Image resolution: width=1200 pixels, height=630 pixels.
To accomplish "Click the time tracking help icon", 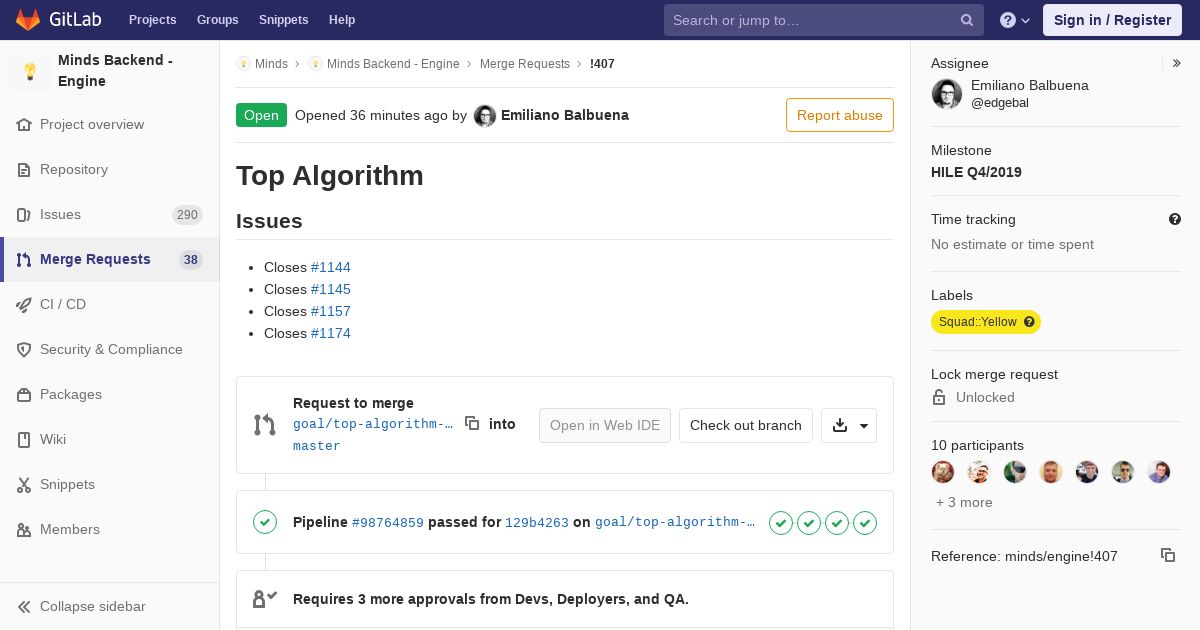I will pos(1175,219).
